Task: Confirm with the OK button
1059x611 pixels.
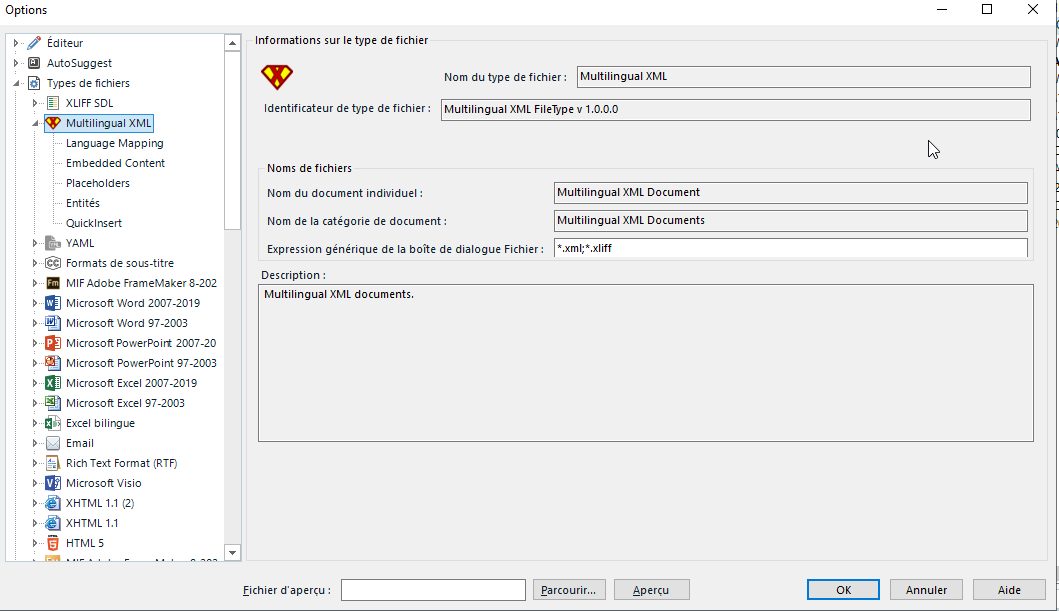Action: pyautogui.click(x=844, y=590)
